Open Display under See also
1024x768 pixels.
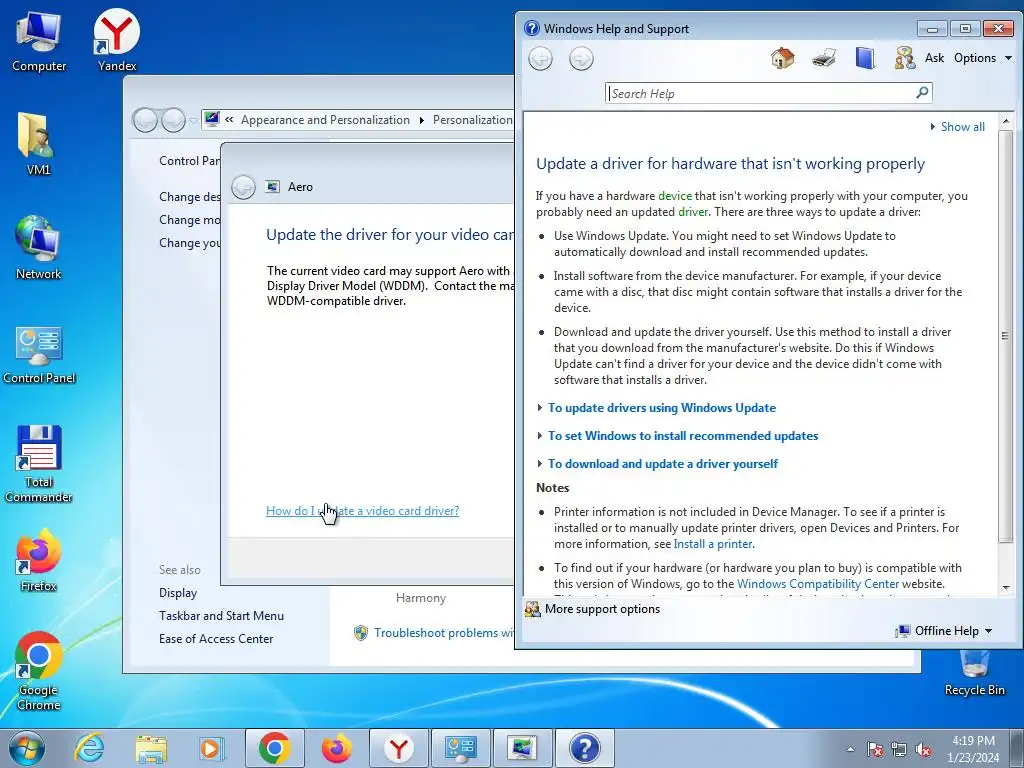point(178,593)
